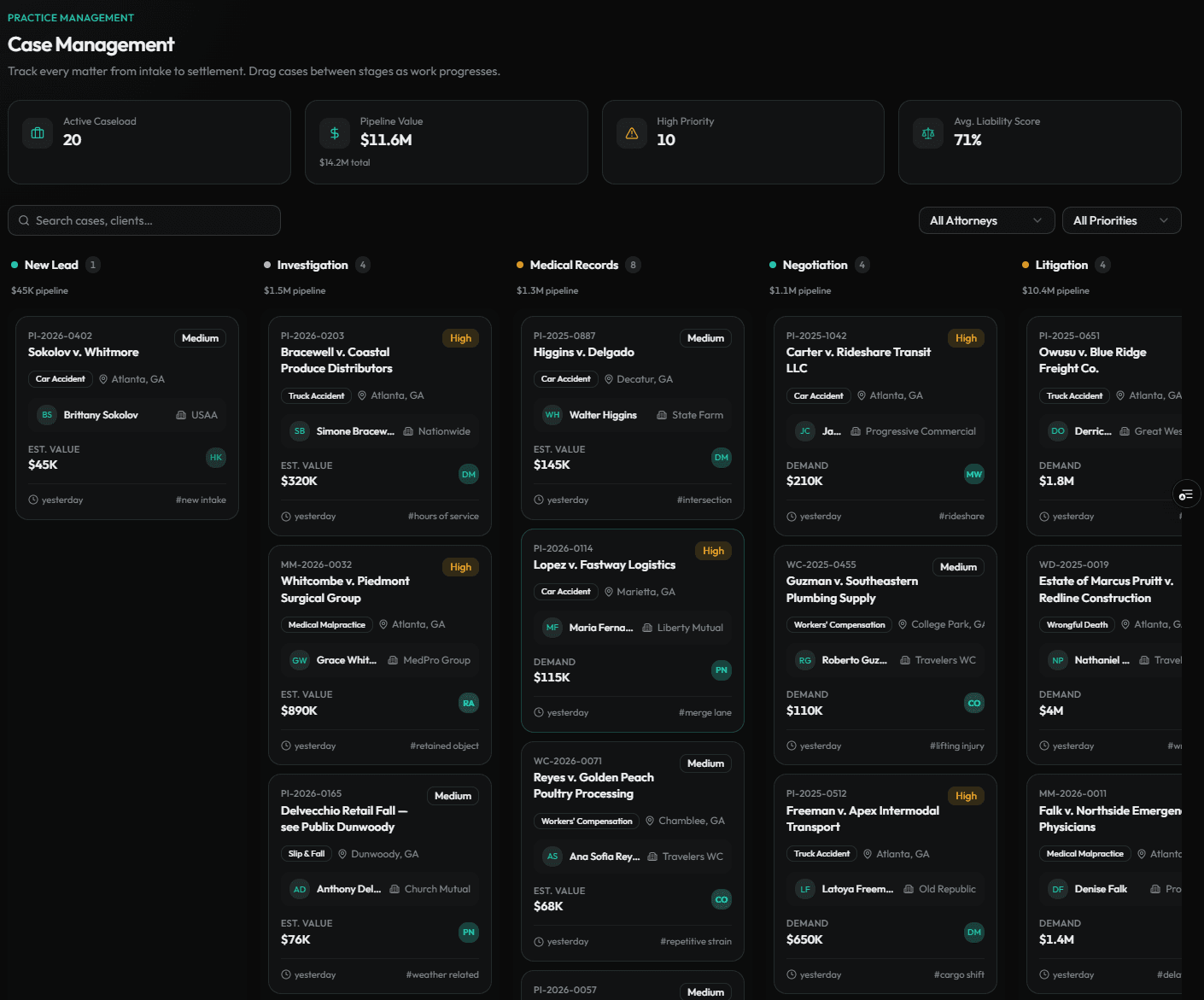Open case Estate of Marcus Pruitt v. Redline Construction
The height and width of the screenshot is (1000, 1204).
click(1106, 589)
